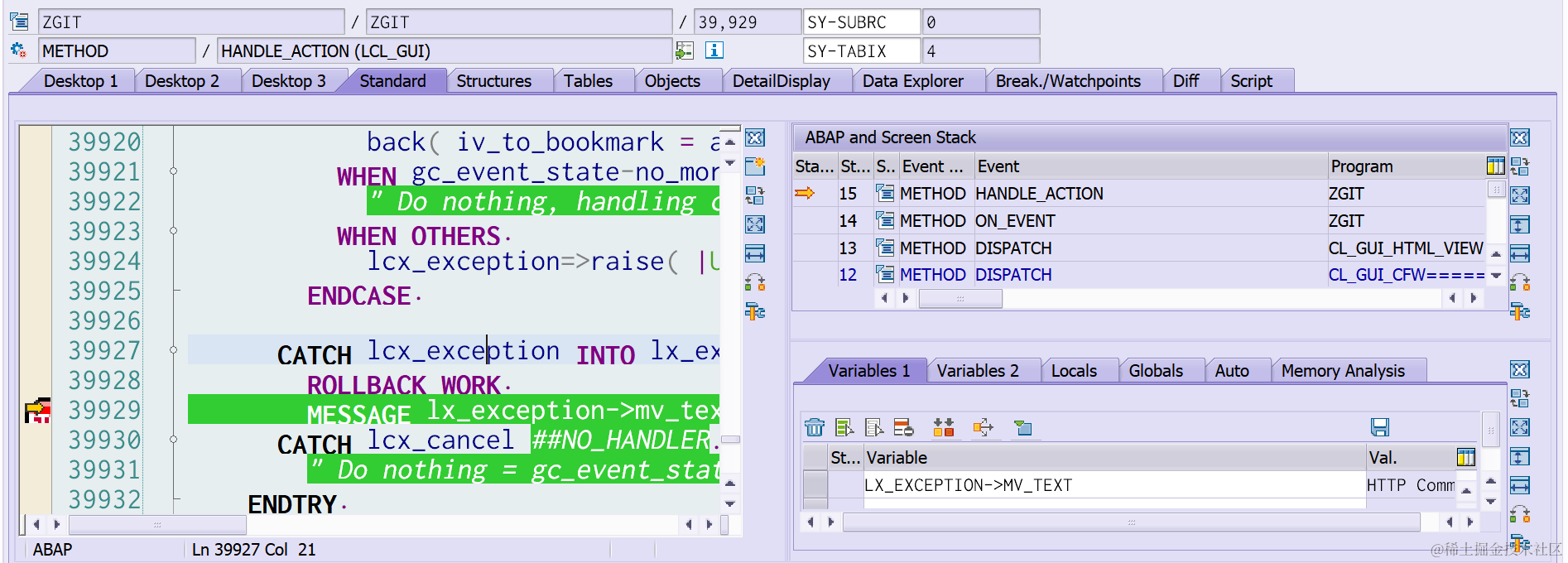This screenshot has height=563, width=1568.
Task: Open services of the ABAP stack tool
Action: point(1520,311)
